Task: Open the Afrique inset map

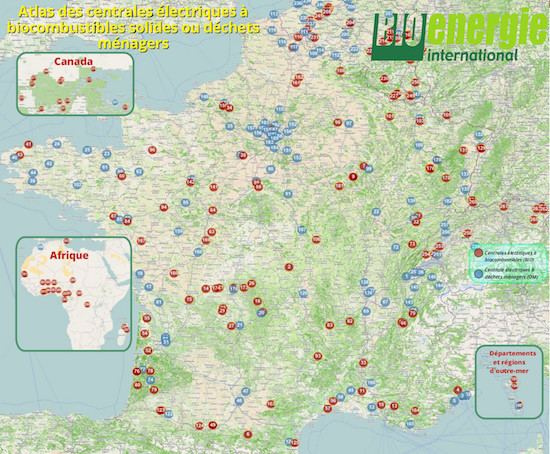Action: [74, 294]
